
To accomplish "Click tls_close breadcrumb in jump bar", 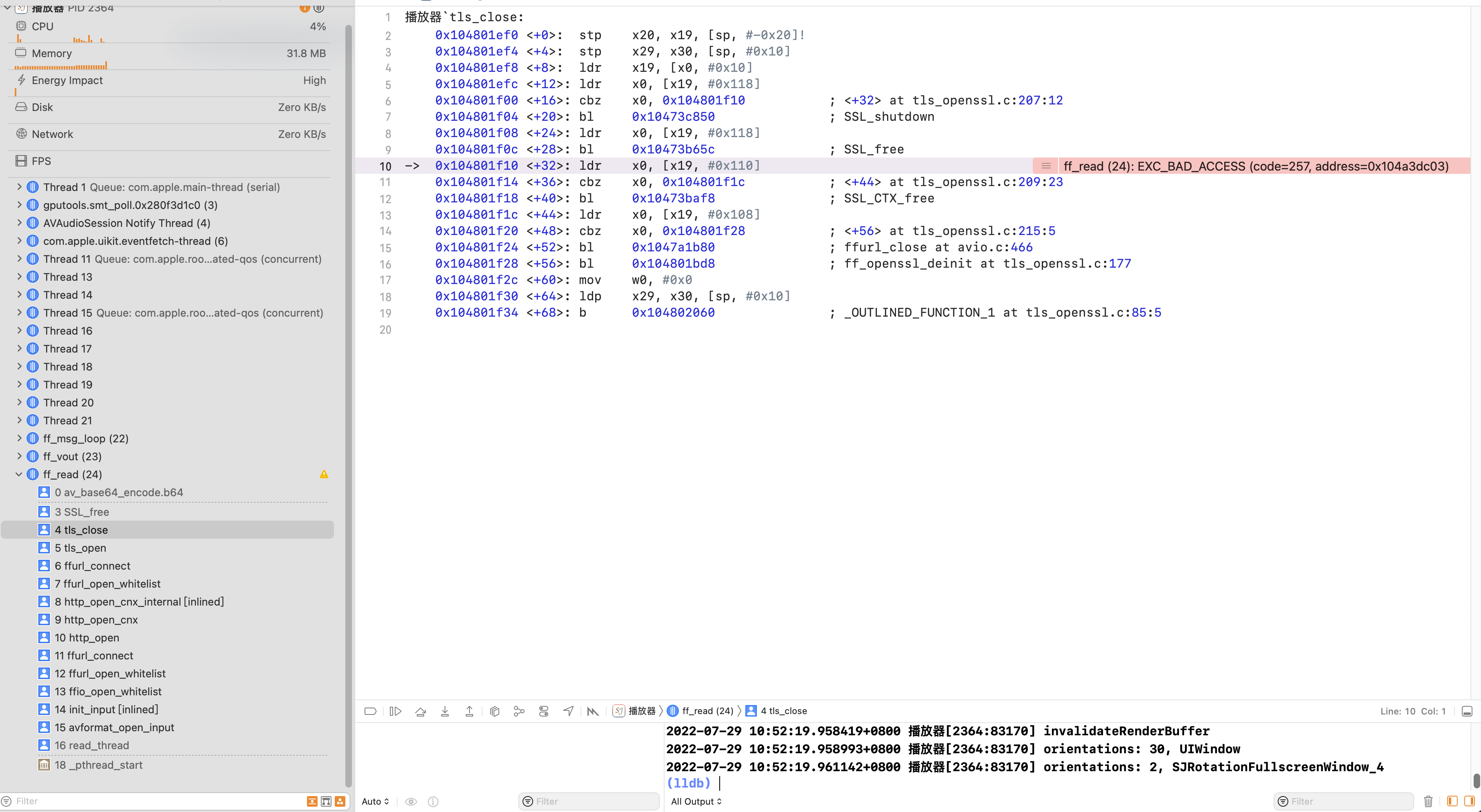I will [783, 711].
